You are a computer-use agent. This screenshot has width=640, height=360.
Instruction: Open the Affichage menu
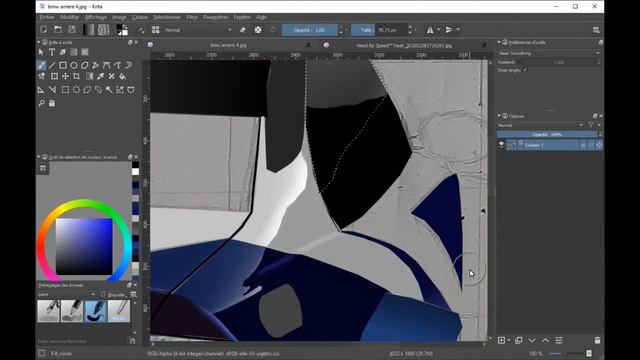(96, 17)
